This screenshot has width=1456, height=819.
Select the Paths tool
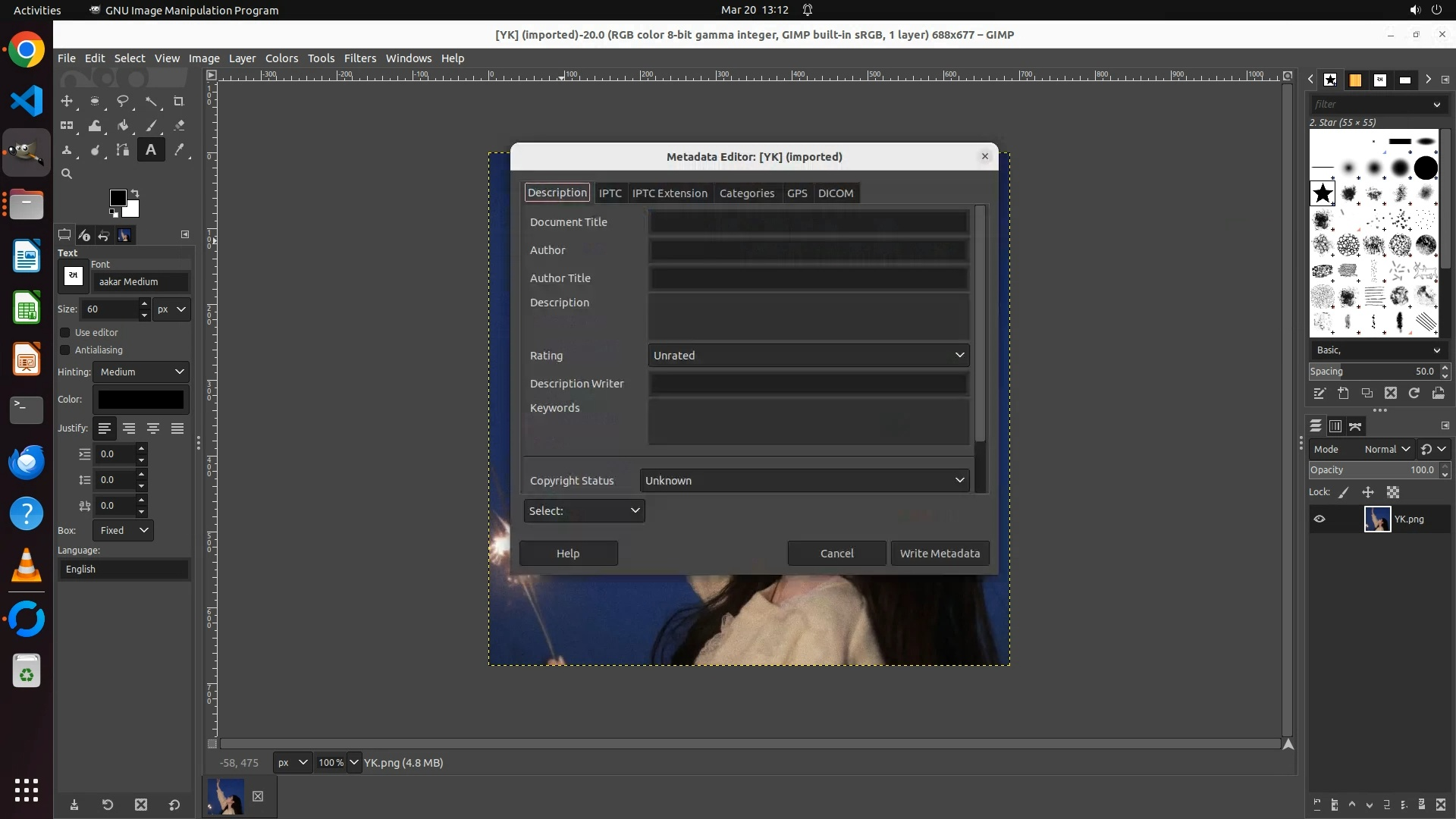click(x=122, y=150)
